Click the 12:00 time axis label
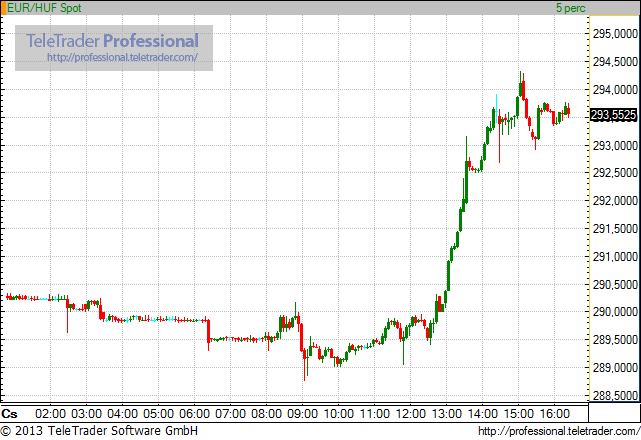Viewport: 641px width, 440px height. pos(410,413)
